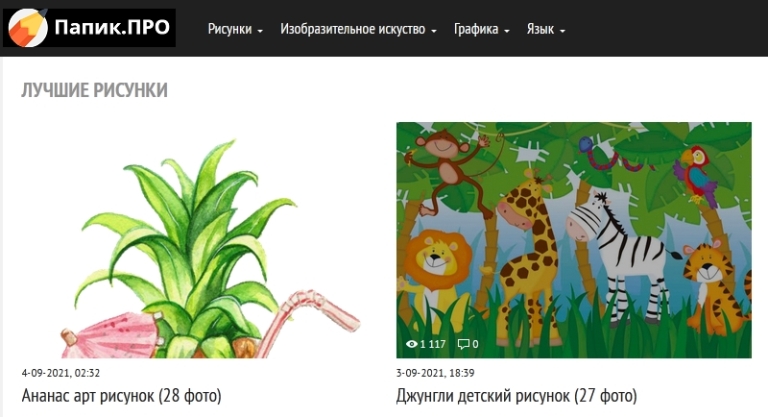Open the Графика dropdown

pyautogui.click(x=481, y=29)
